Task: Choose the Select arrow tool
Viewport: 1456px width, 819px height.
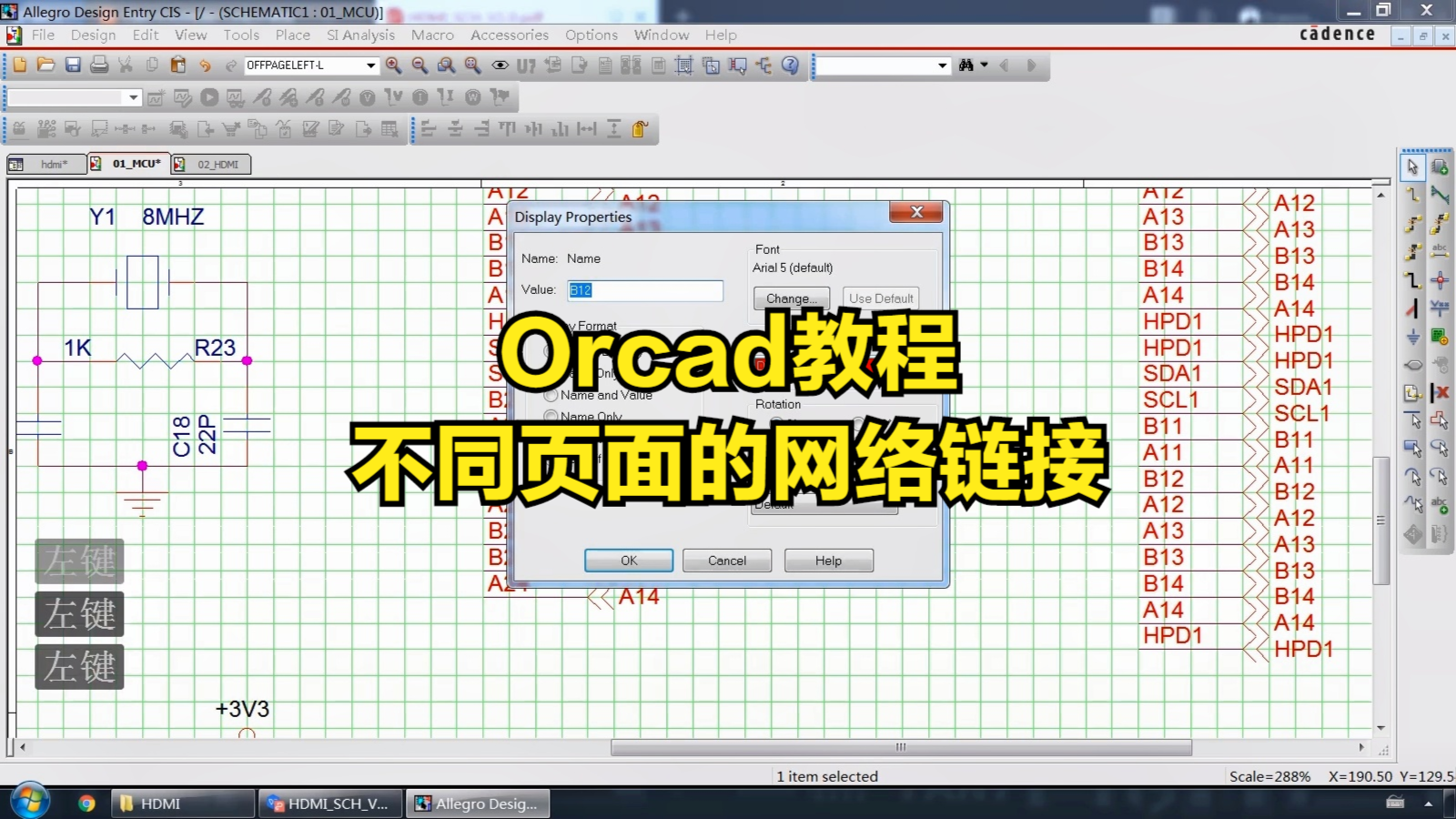Action: tap(1412, 167)
